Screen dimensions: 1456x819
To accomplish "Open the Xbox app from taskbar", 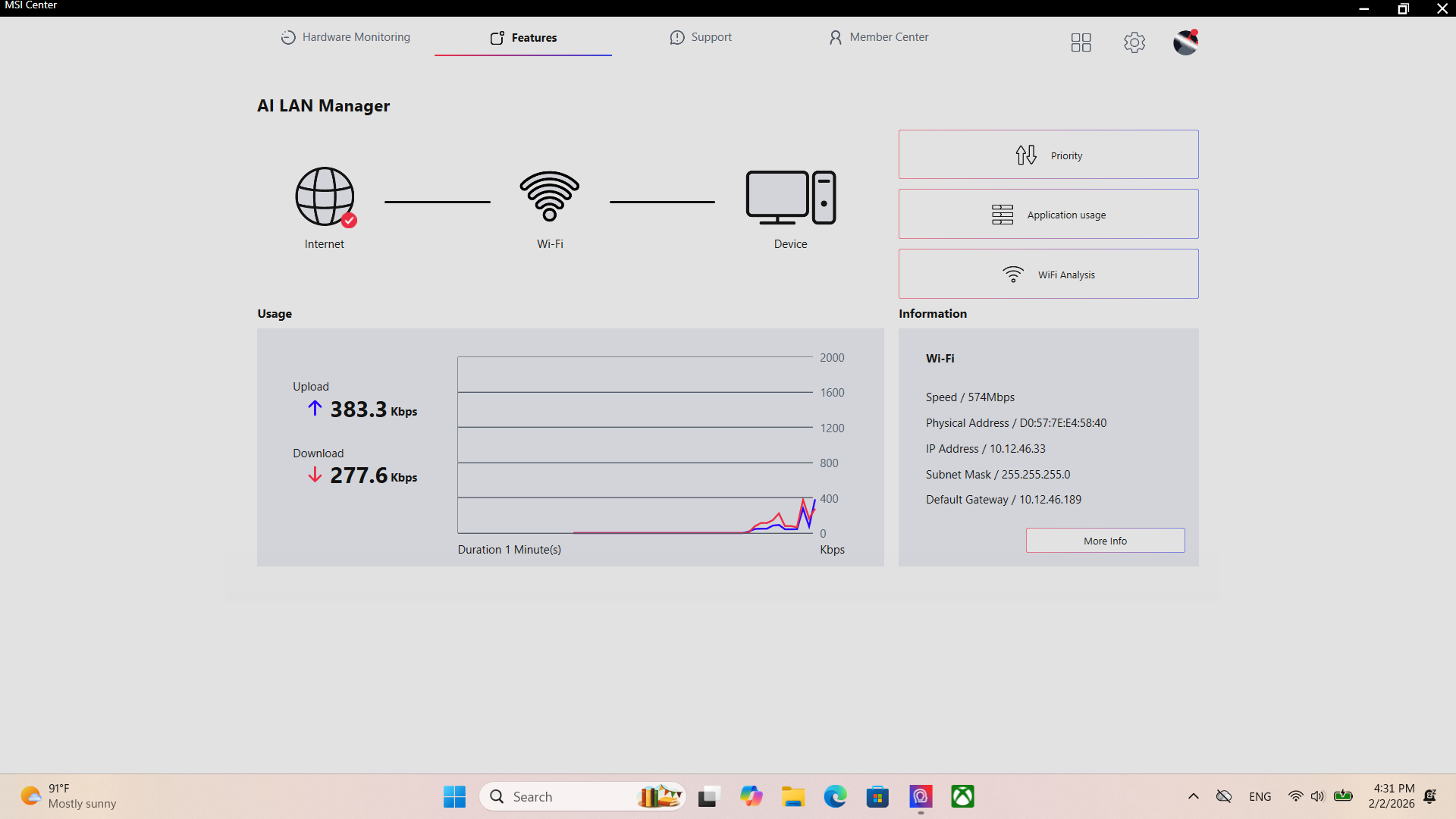I will 962,796.
